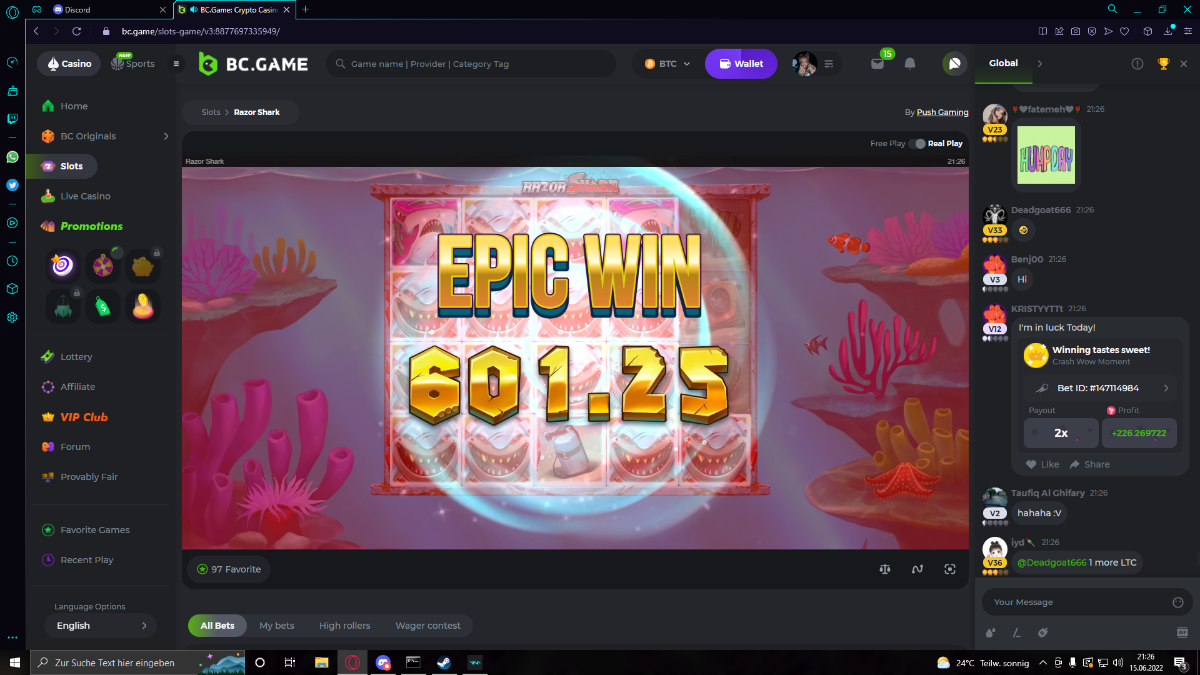The height and width of the screenshot is (675, 1200).
Task: Select Live Casino in the sidebar
Action: click(x=85, y=196)
